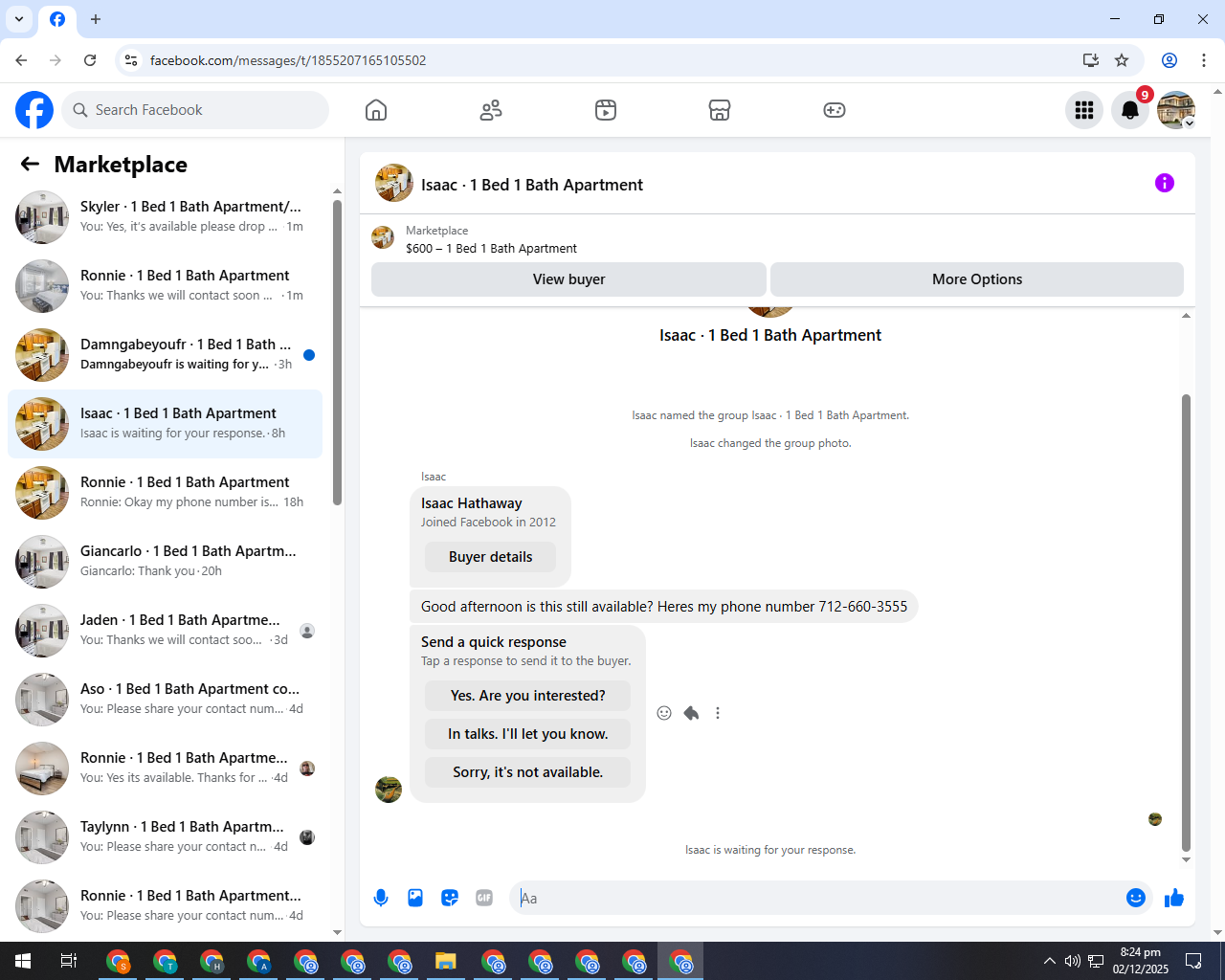The height and width of the screenshot is (980, 1225).
Task: Show hidden system tray icons chevron
Action: click(x=1050, y=961)
